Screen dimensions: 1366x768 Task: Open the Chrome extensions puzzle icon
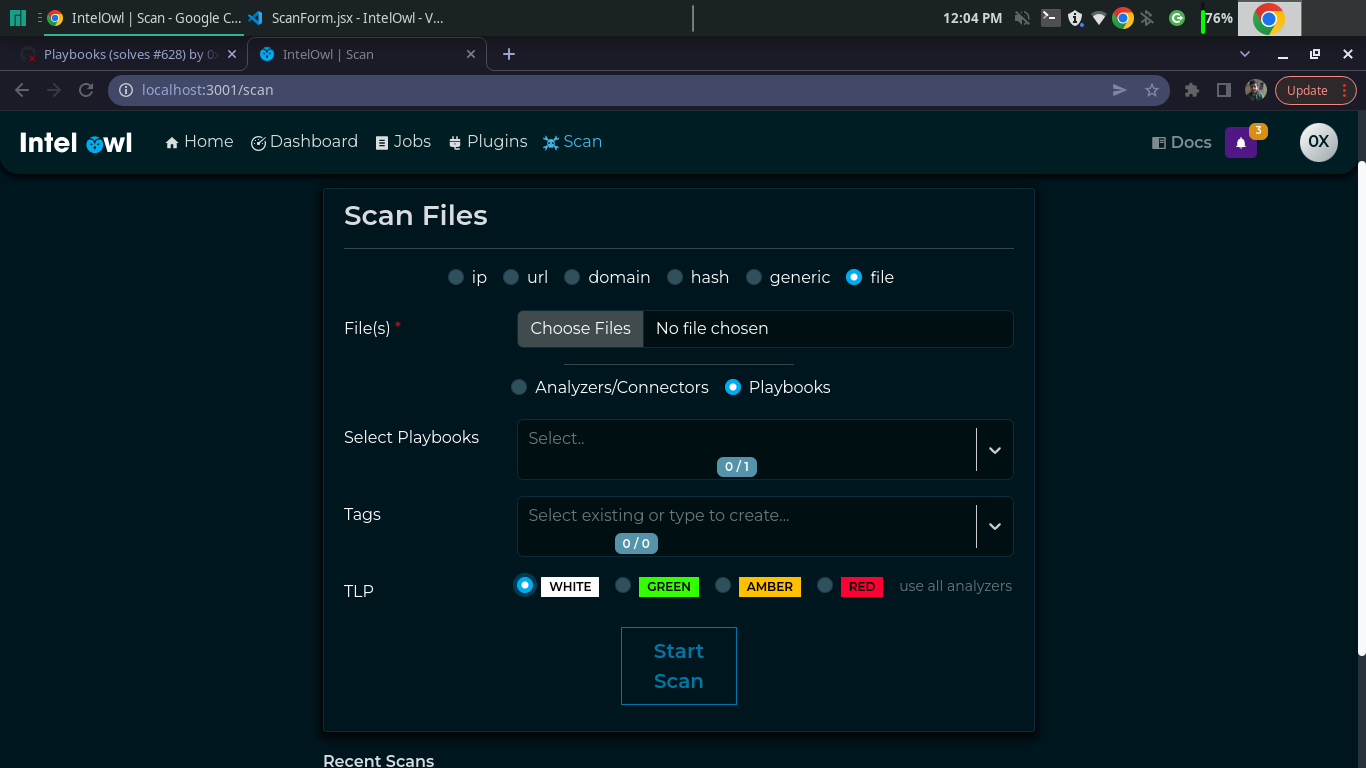(1191, 90)
